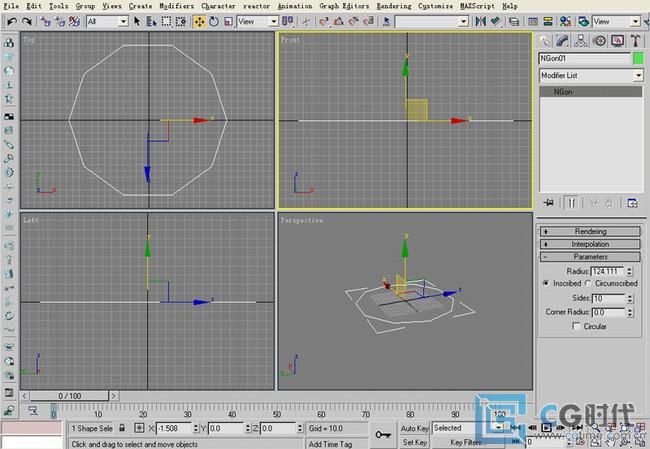Open the render type View dropdown
The image size is (650, 449).
[635, 21]
